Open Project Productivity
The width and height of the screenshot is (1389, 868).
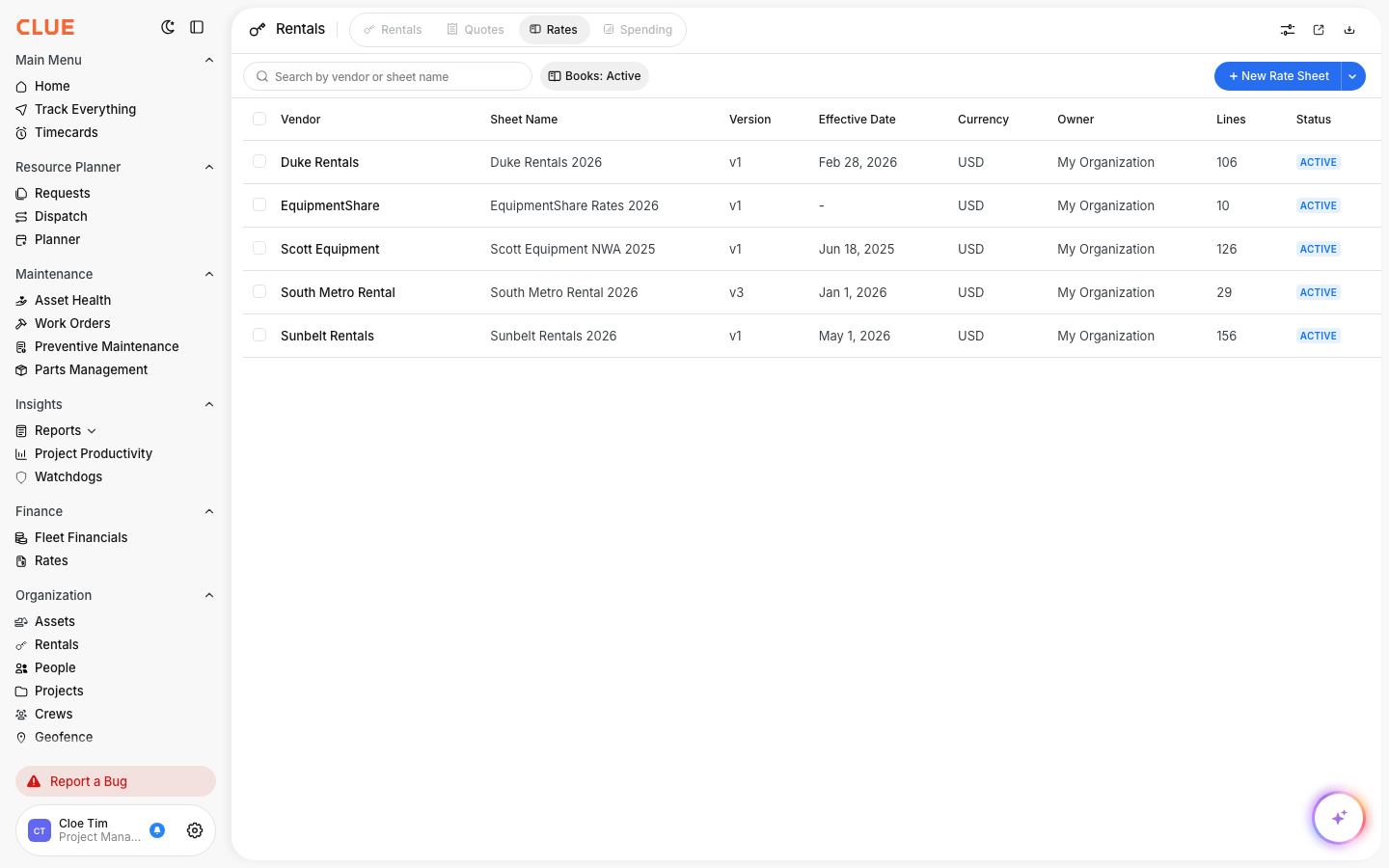(x=94, y=453)
